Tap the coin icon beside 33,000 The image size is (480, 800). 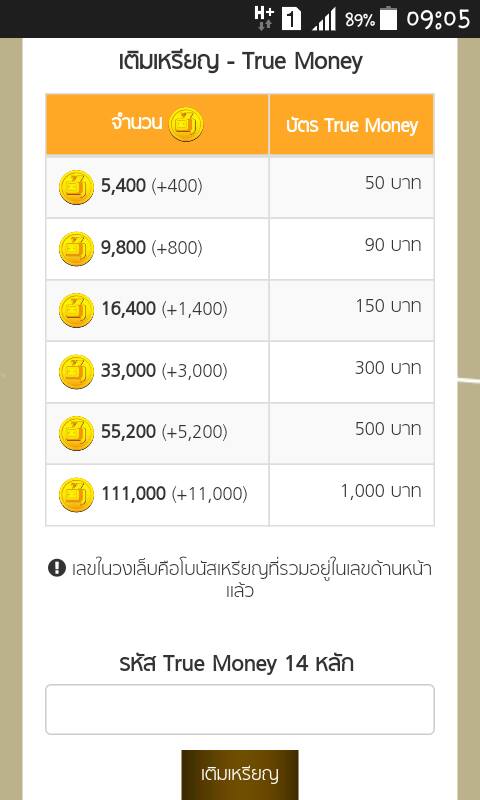(76, 371)
